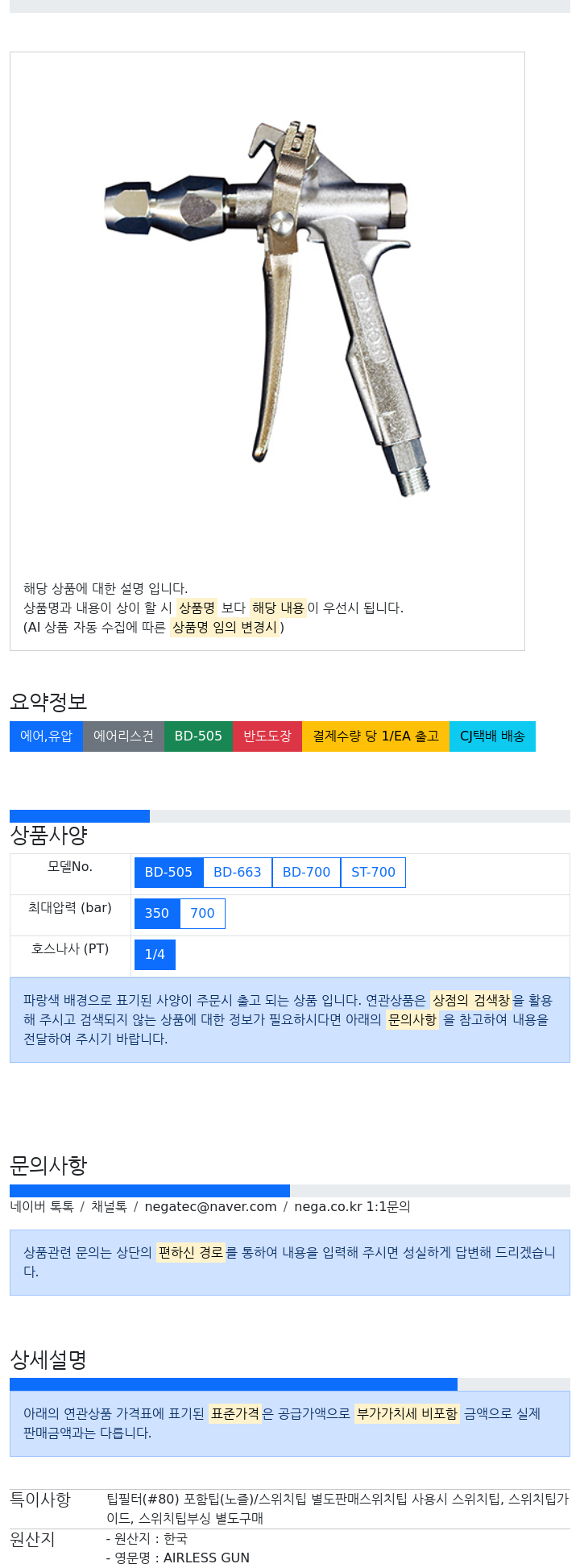
Task: Select the 에어,유압 category tag
Action: coord(46,736)
